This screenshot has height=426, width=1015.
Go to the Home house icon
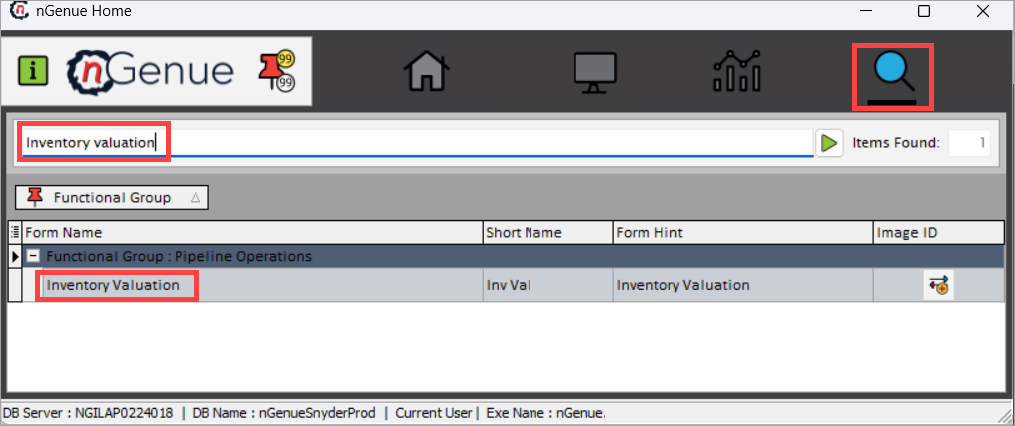427,71
